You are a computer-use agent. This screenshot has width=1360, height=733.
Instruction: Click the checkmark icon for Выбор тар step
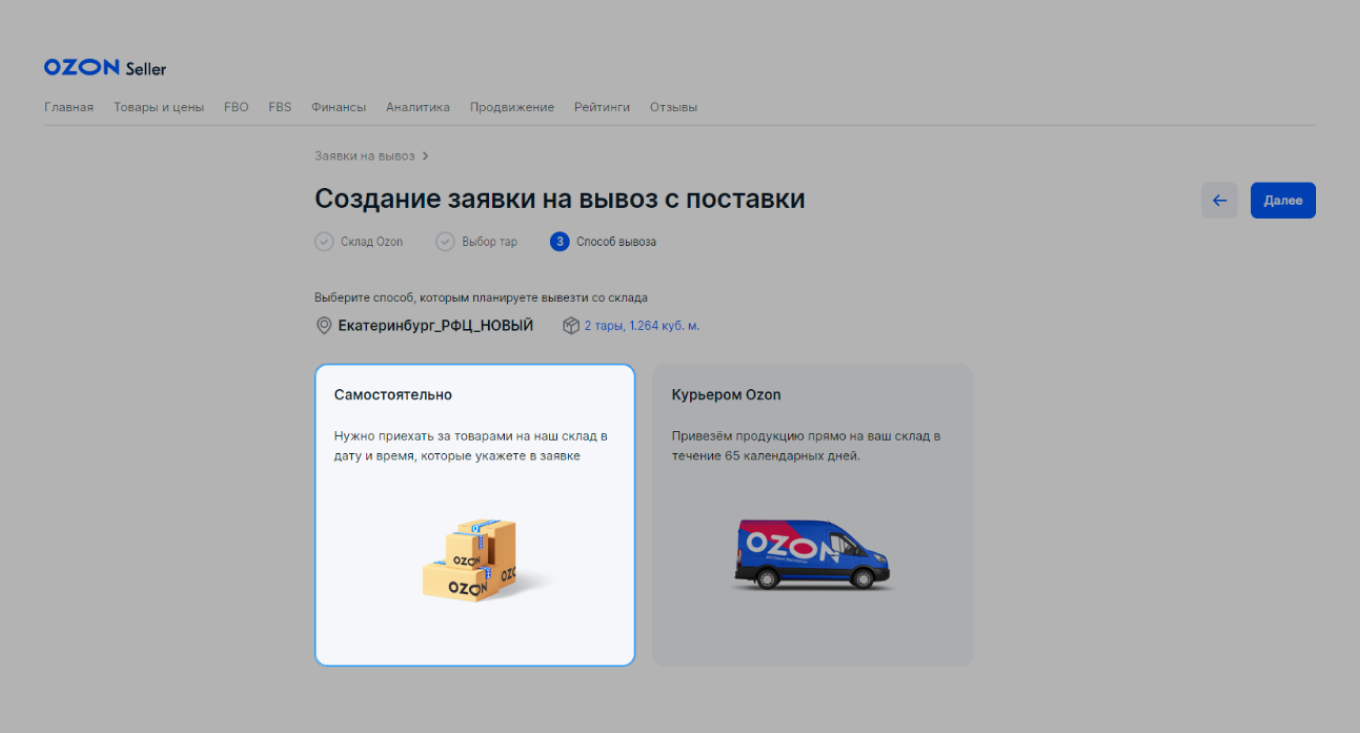(445, 242)
